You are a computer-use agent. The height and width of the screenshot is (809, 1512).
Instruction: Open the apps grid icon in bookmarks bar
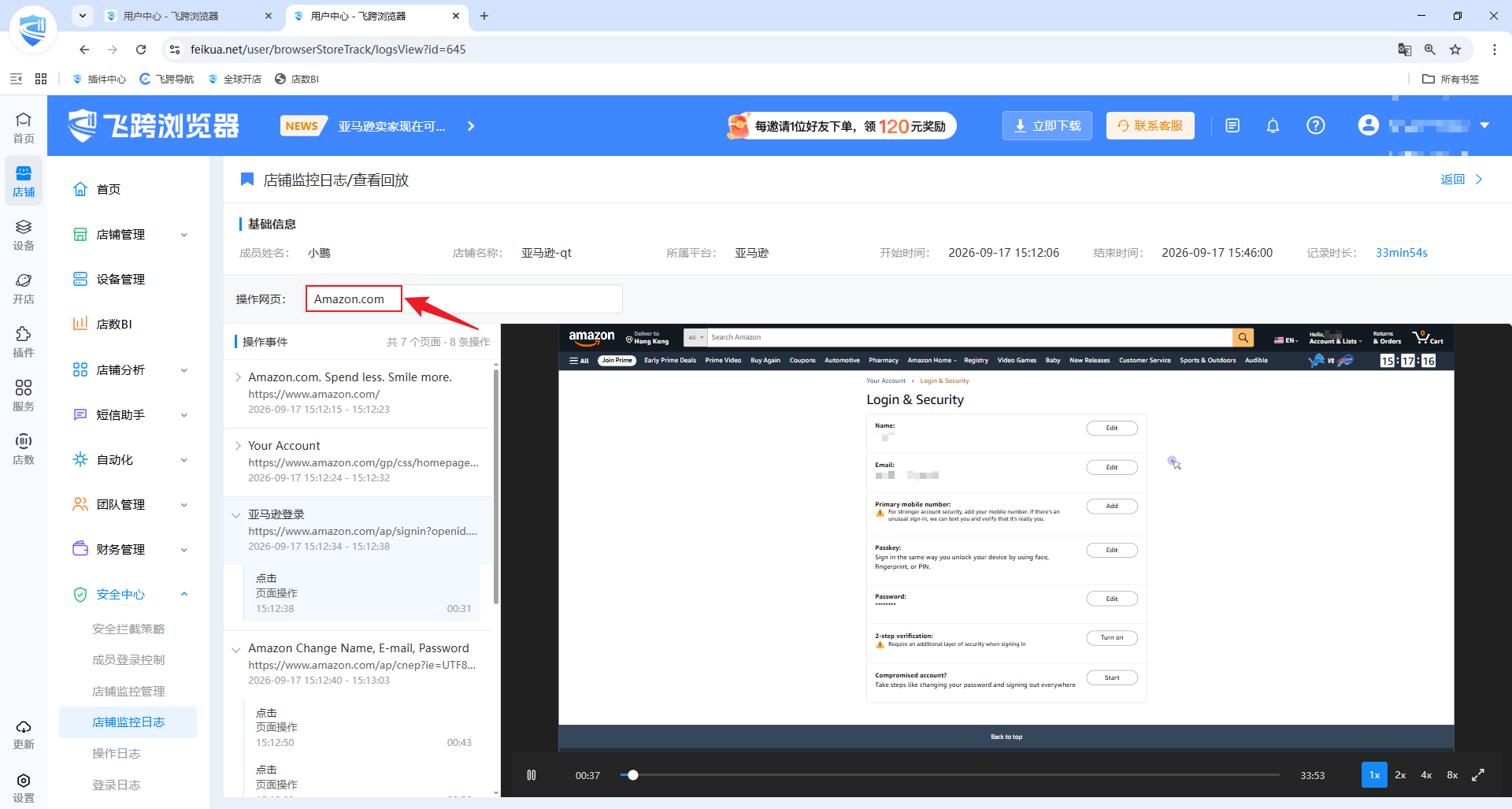41,79
